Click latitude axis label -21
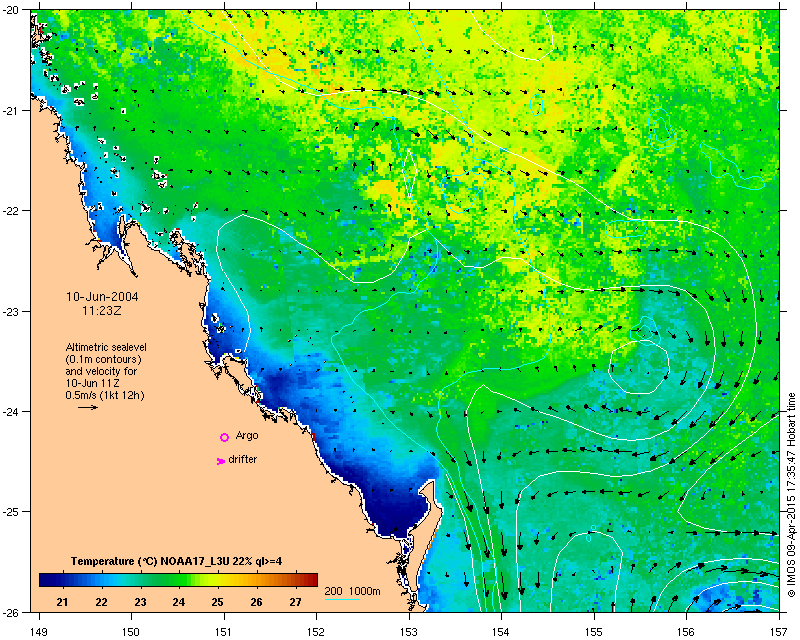Screen dimensions: 800x640 (x=12, y=111)
